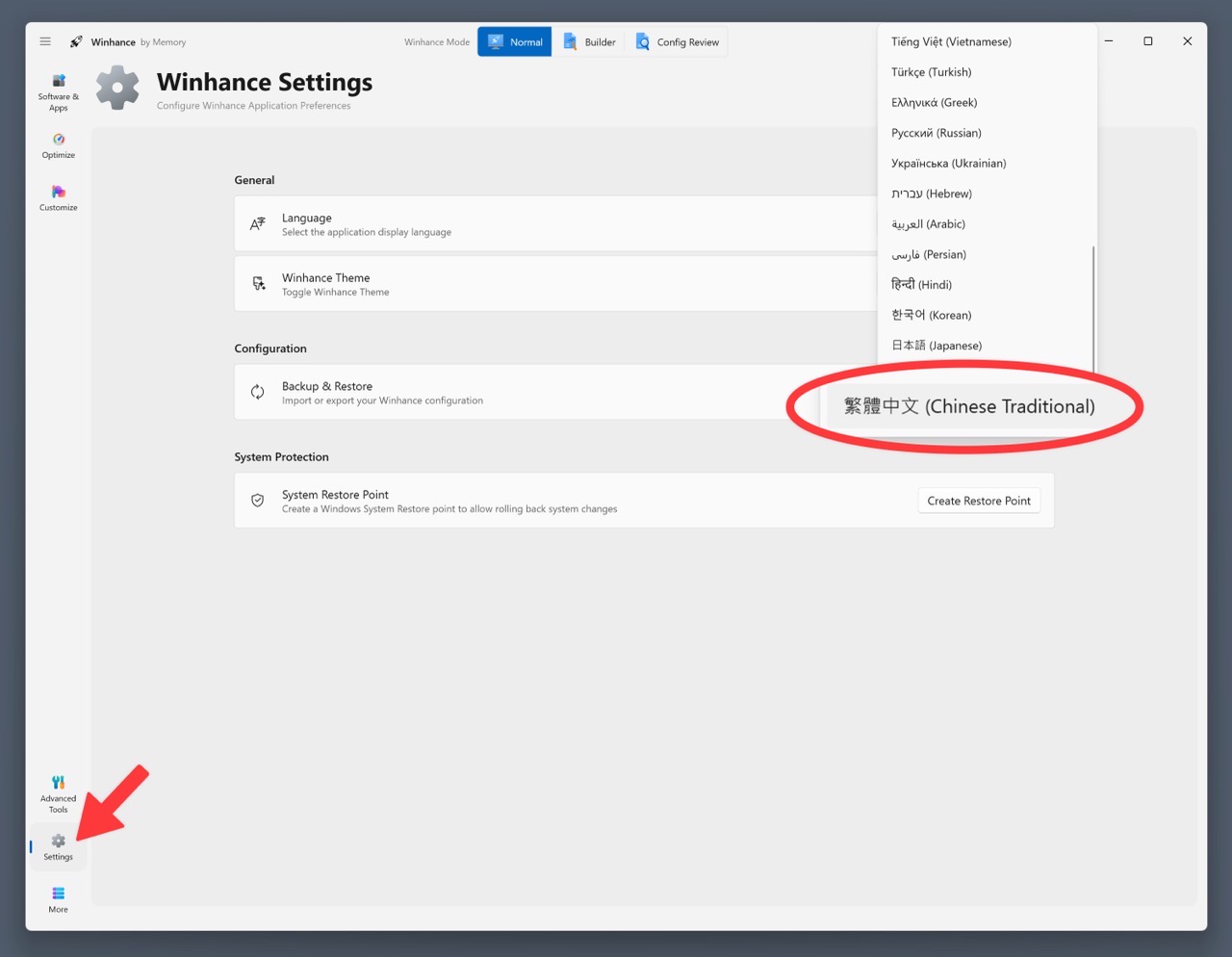Click 'Import or export your Winhance configuration' text
Screen dimensions: 1232x957
click(383, 401)
